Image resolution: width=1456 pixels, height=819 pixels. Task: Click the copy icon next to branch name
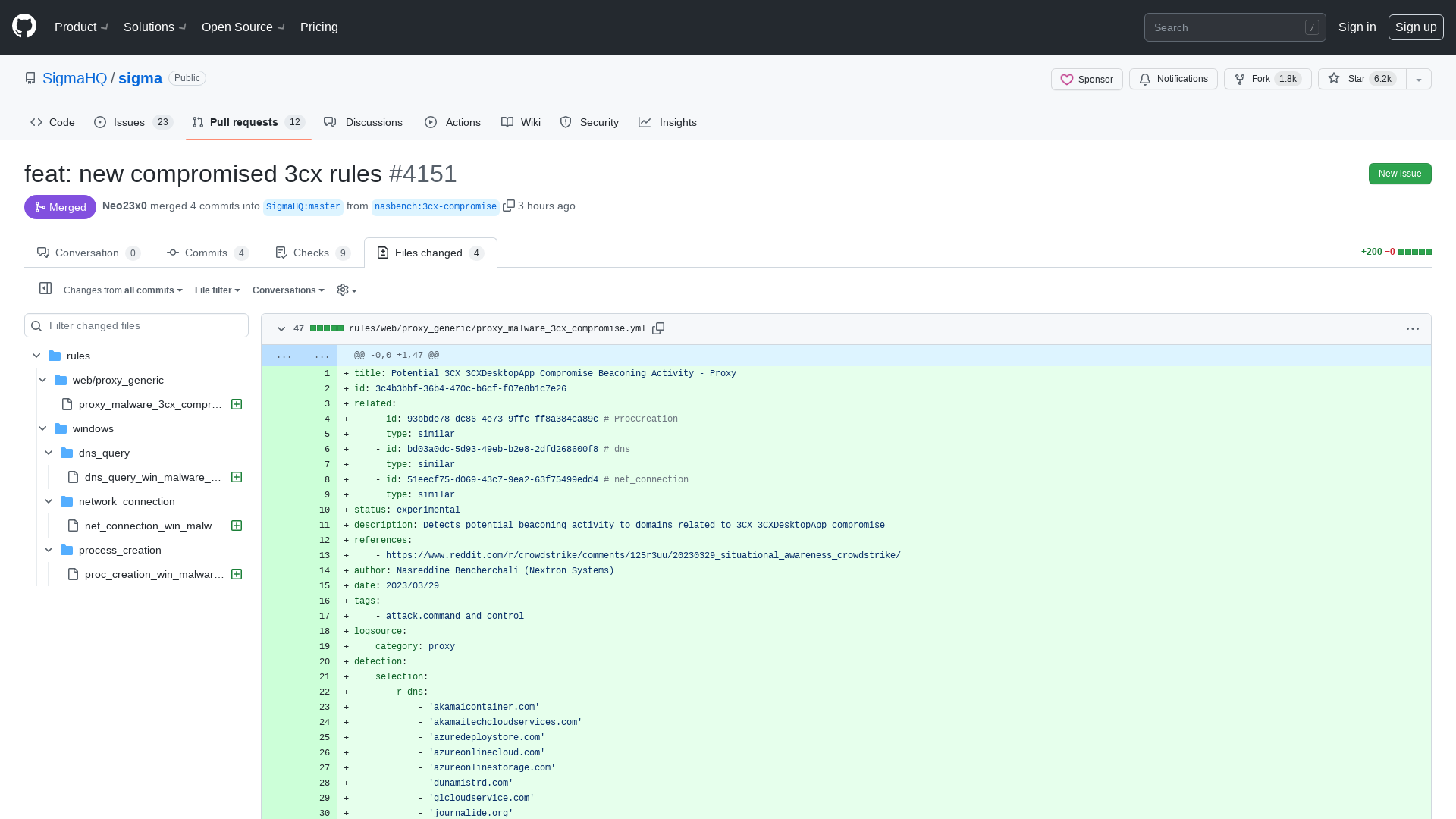pos(510,206)
